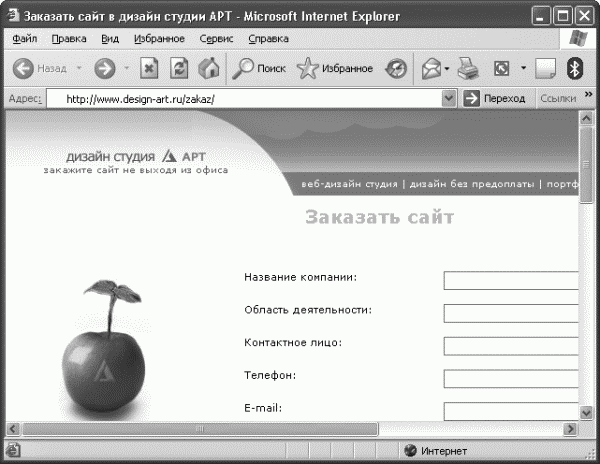Click the Mail envelope toolbar icon
The height and width of the screenshot is (464, 600).
click(x=431, y=69)
